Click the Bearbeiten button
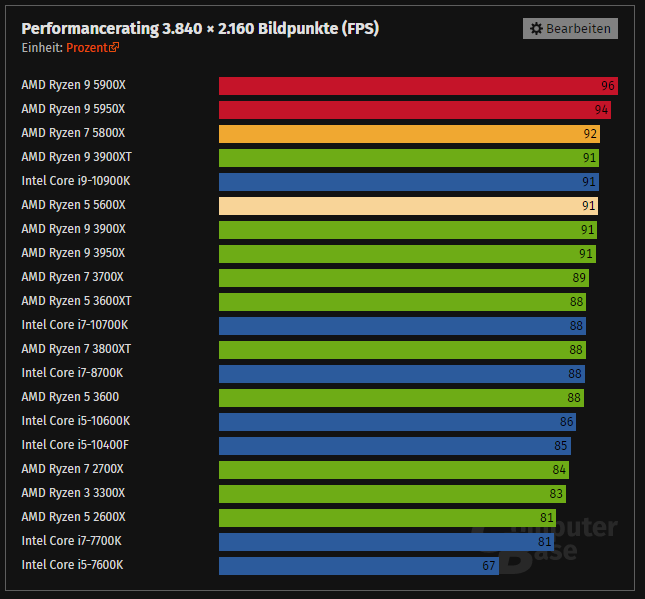Screen dimensions: 645x599 570,28
